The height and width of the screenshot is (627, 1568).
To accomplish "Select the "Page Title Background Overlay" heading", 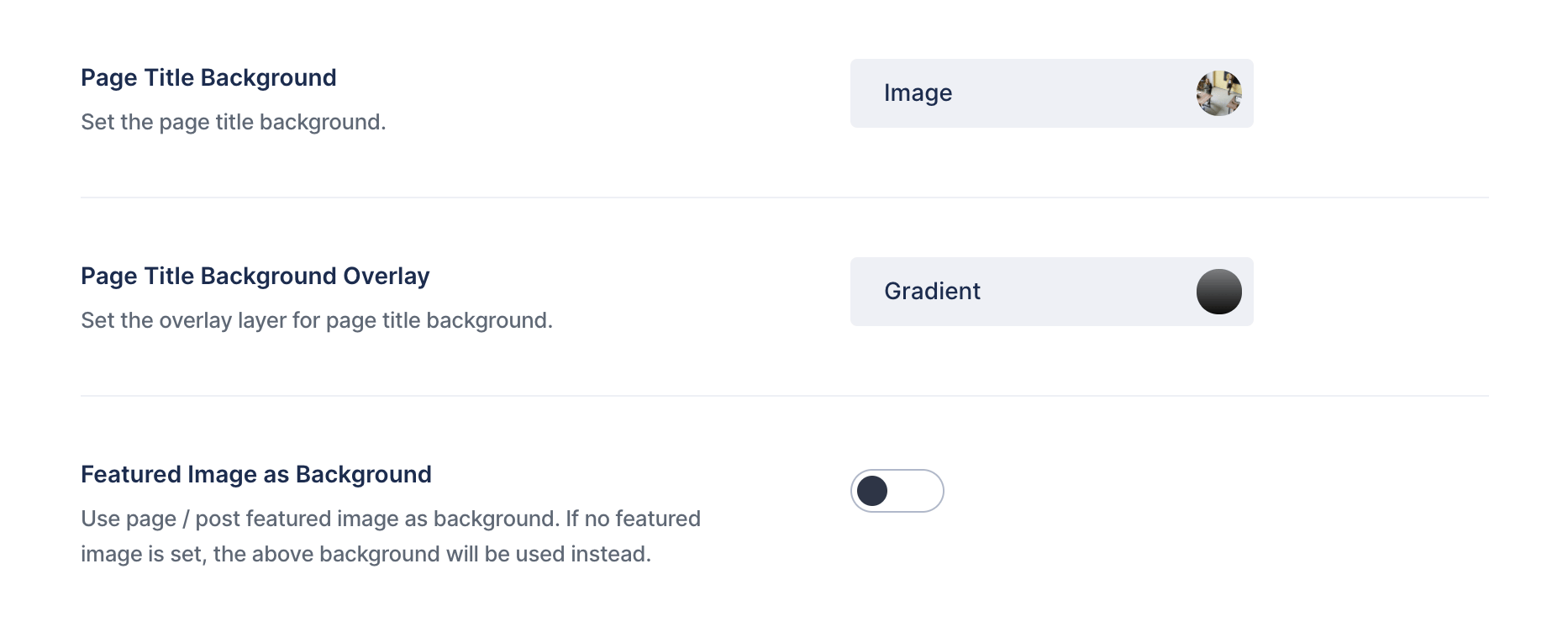I will [255, 276].
